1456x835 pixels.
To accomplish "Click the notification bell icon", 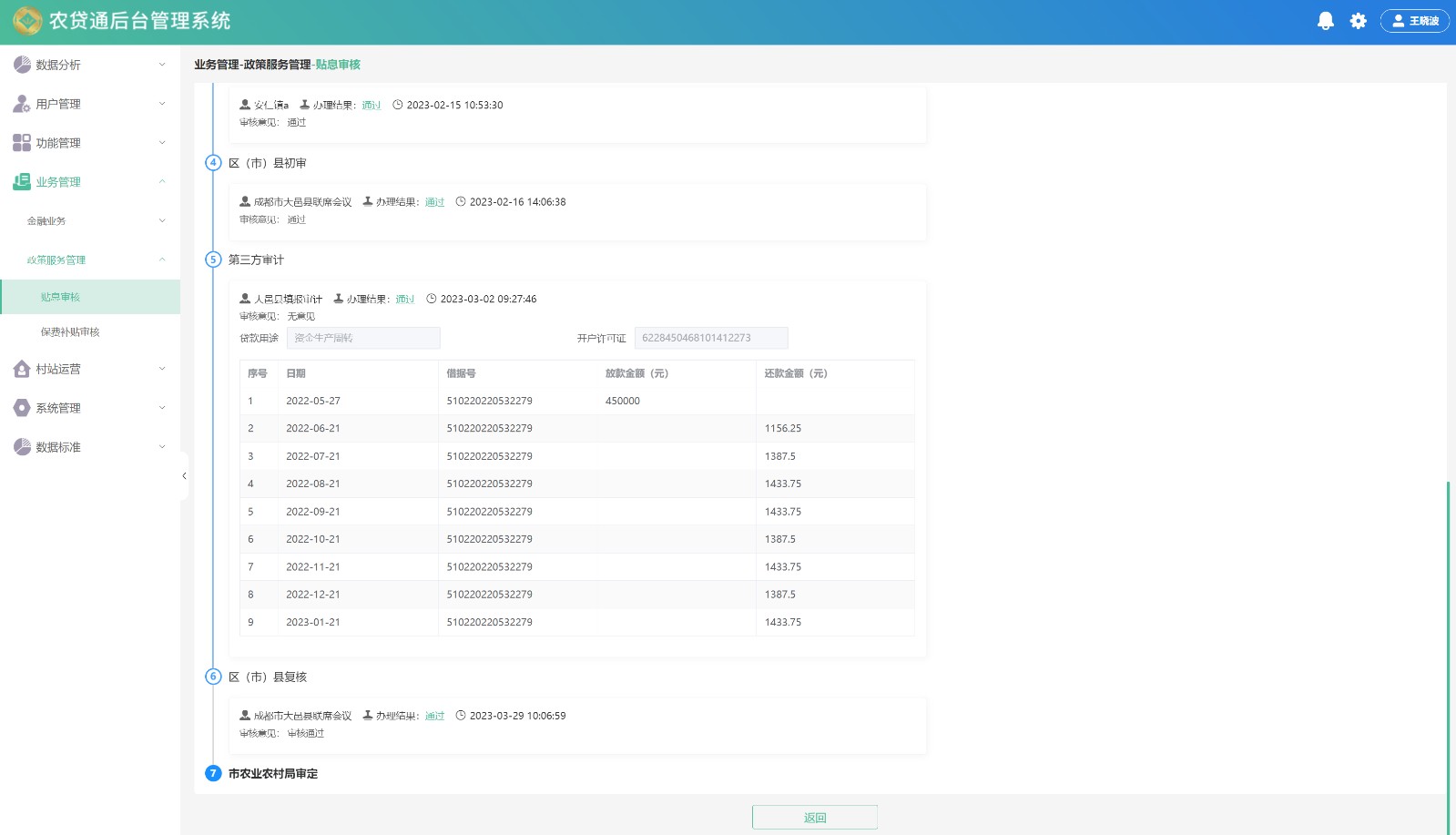I will [x=1325, y=21].
